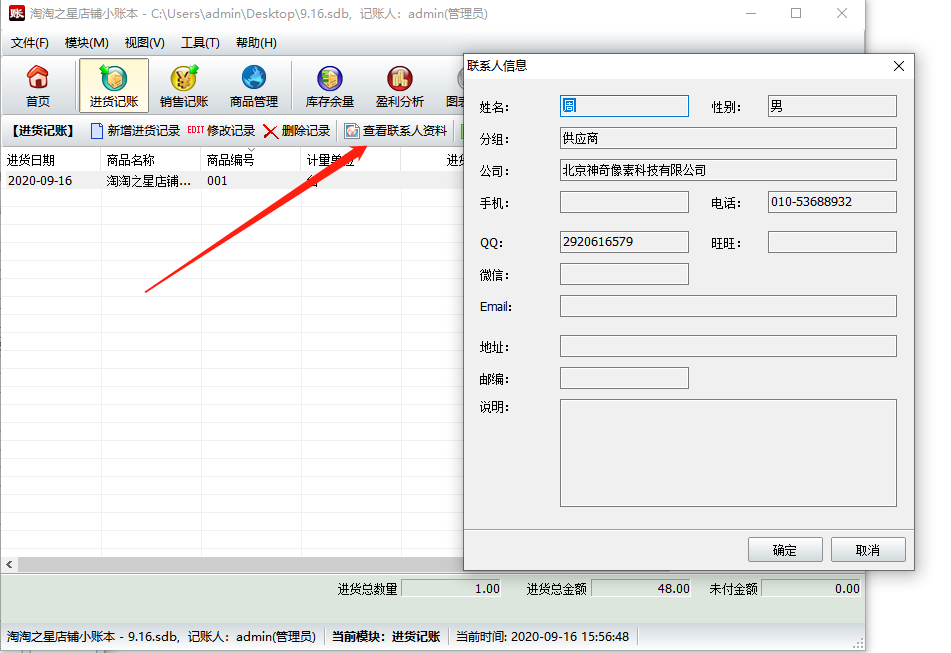Open the 工具(T) menu
Image resolution: width=951 pixels, height=653 pixels.
pos(200,43)
